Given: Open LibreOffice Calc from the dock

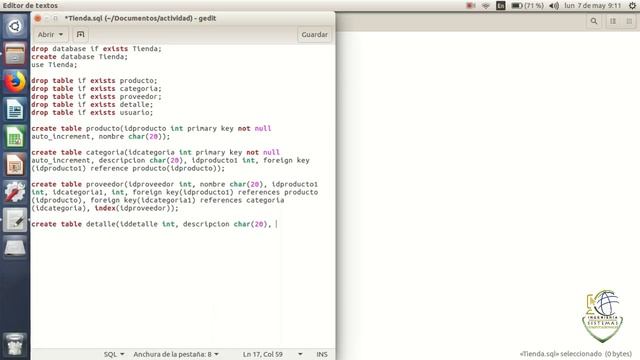Looking at the screenshot, I should point(15,138).
